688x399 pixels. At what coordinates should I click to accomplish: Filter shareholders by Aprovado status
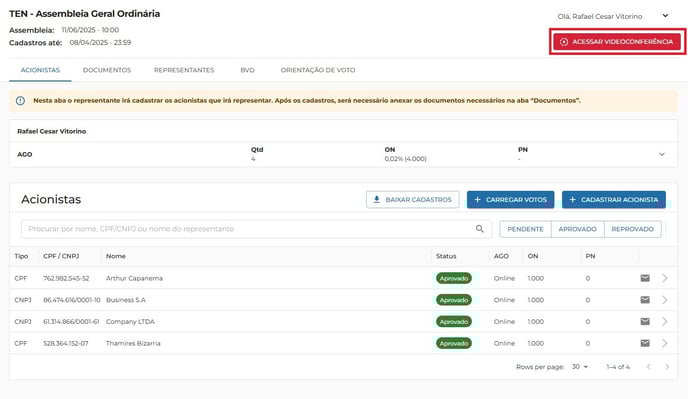(577, 229)
